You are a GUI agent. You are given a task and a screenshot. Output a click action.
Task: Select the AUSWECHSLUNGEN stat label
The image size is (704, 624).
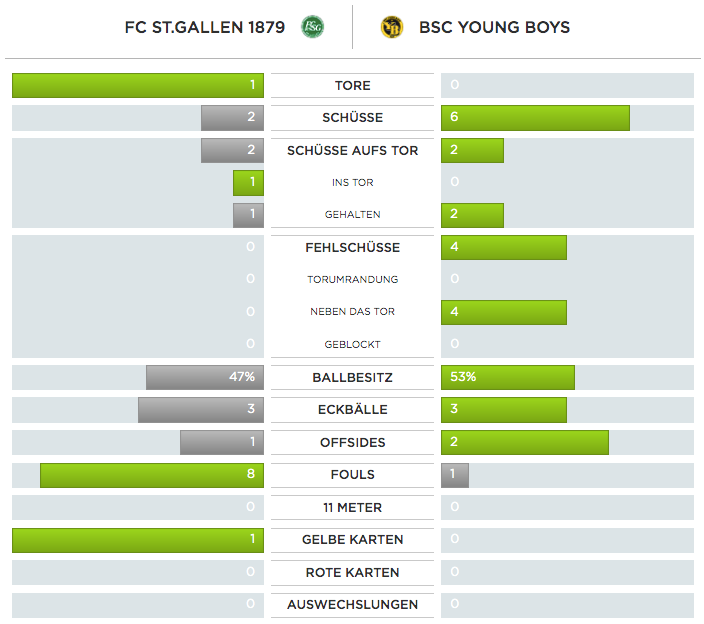click(x=352, y=605)
